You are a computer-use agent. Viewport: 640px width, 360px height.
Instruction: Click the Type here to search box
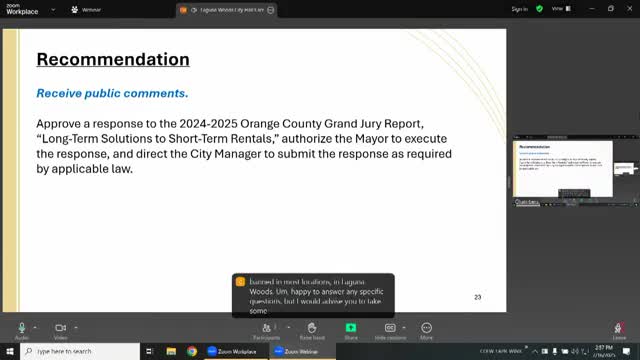80,351
